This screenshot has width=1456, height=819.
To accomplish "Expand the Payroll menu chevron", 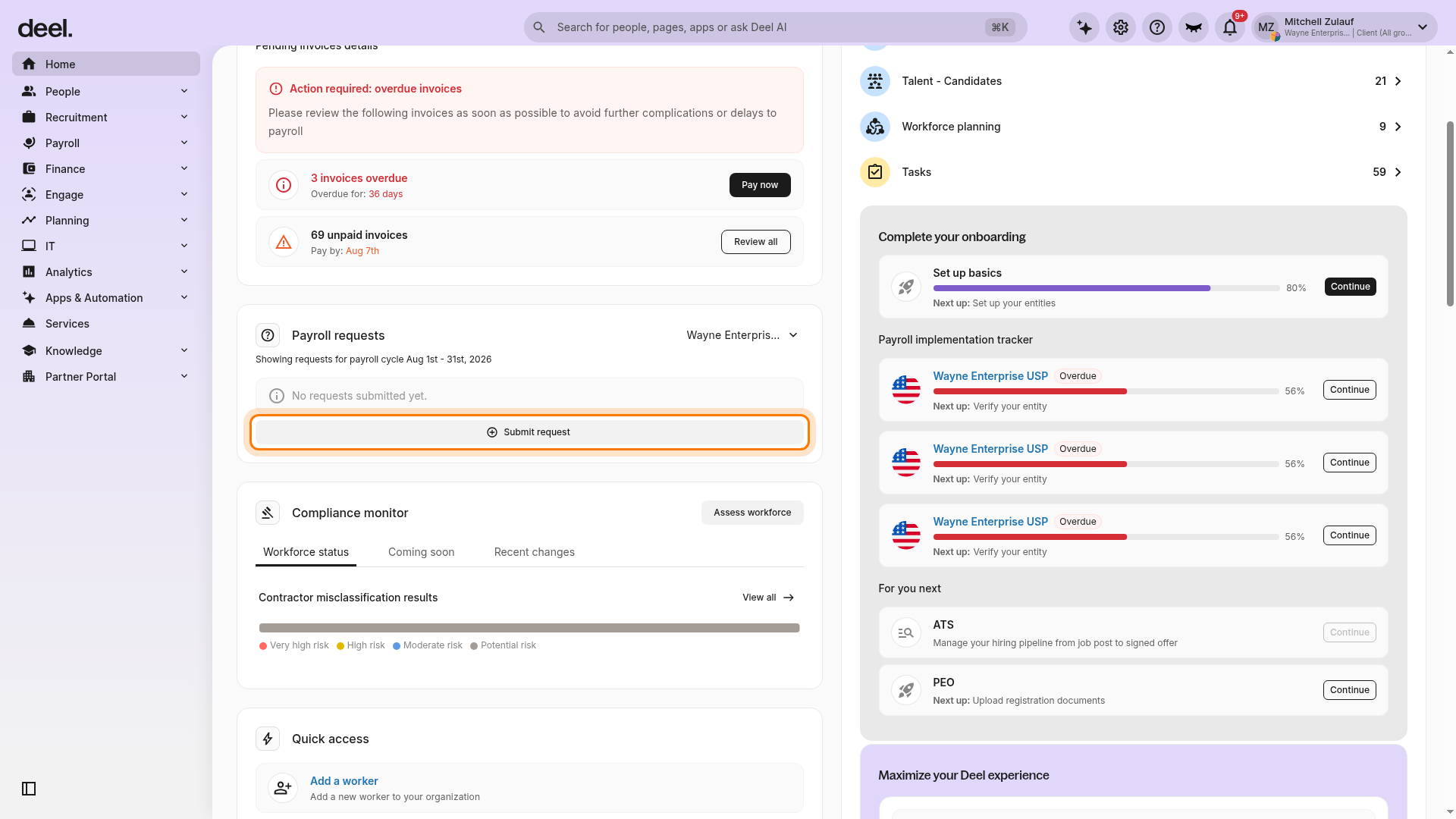I will 184,143.
